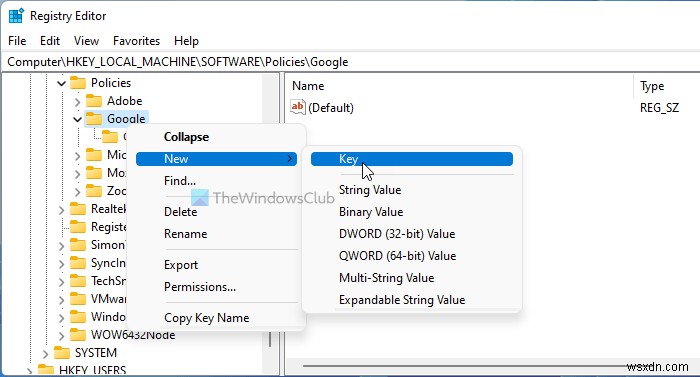Open the Edit menu

[50, 41]
